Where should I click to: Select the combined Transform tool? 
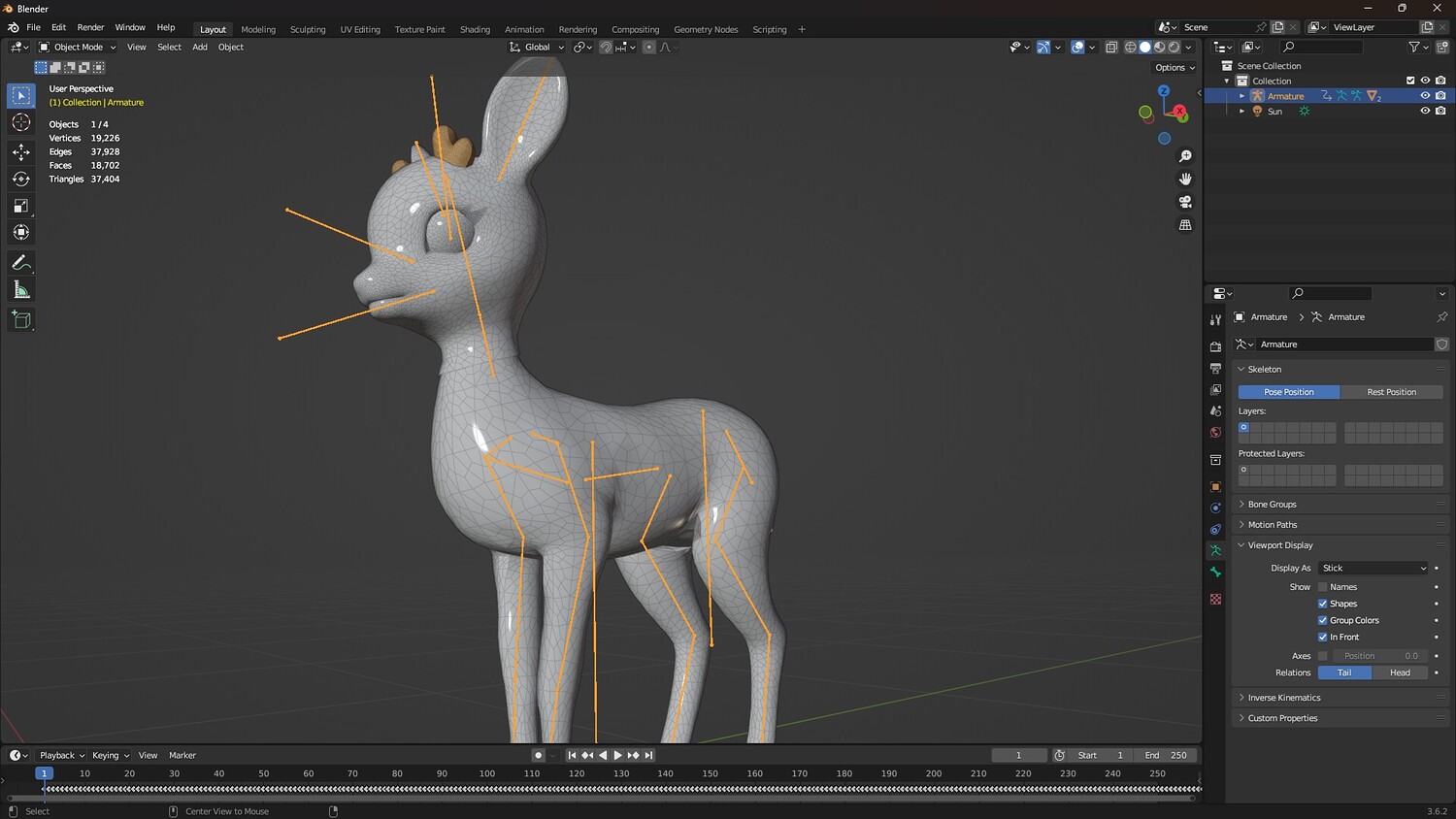coord(21,232)
